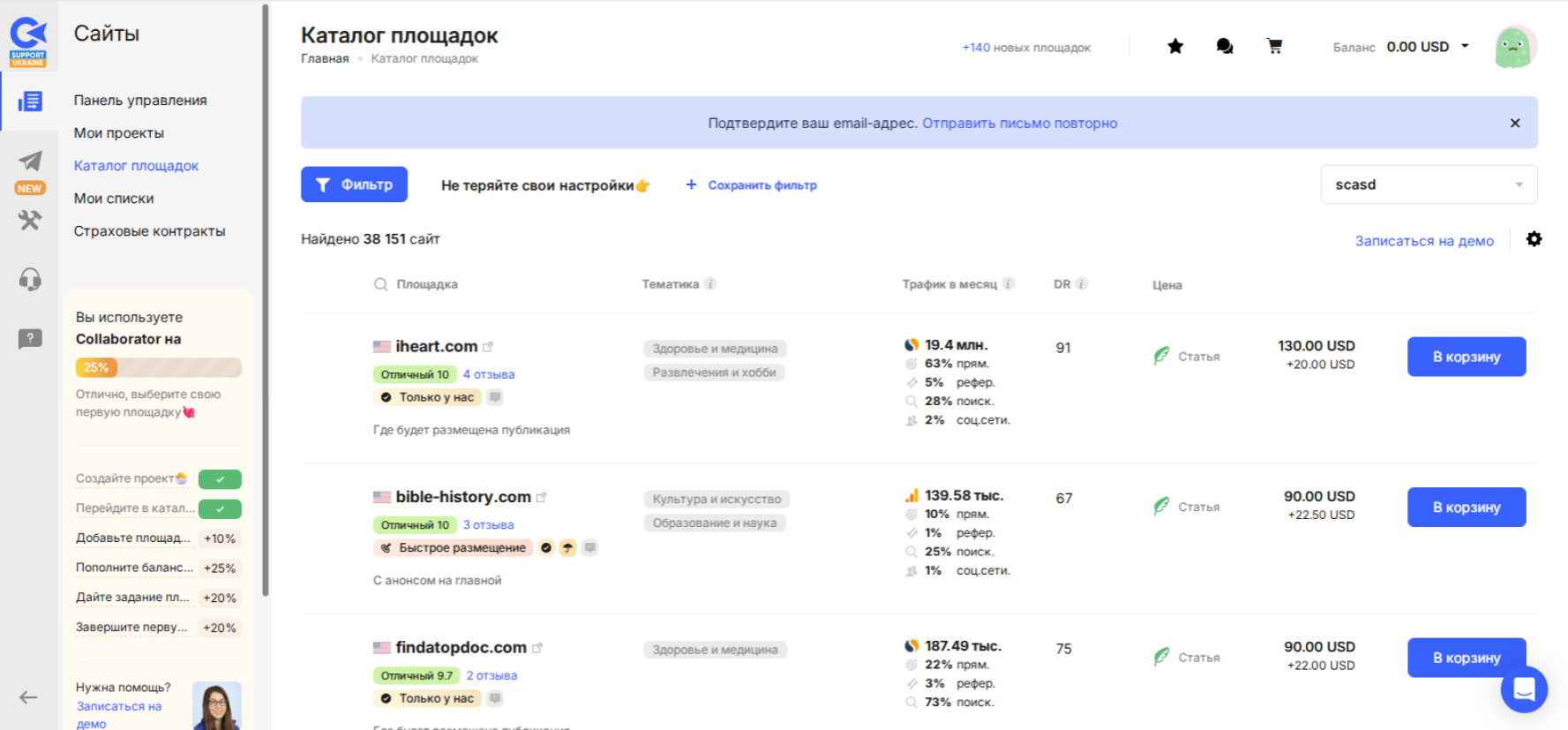Open the bible-history.com site name

tap(463, 497)
